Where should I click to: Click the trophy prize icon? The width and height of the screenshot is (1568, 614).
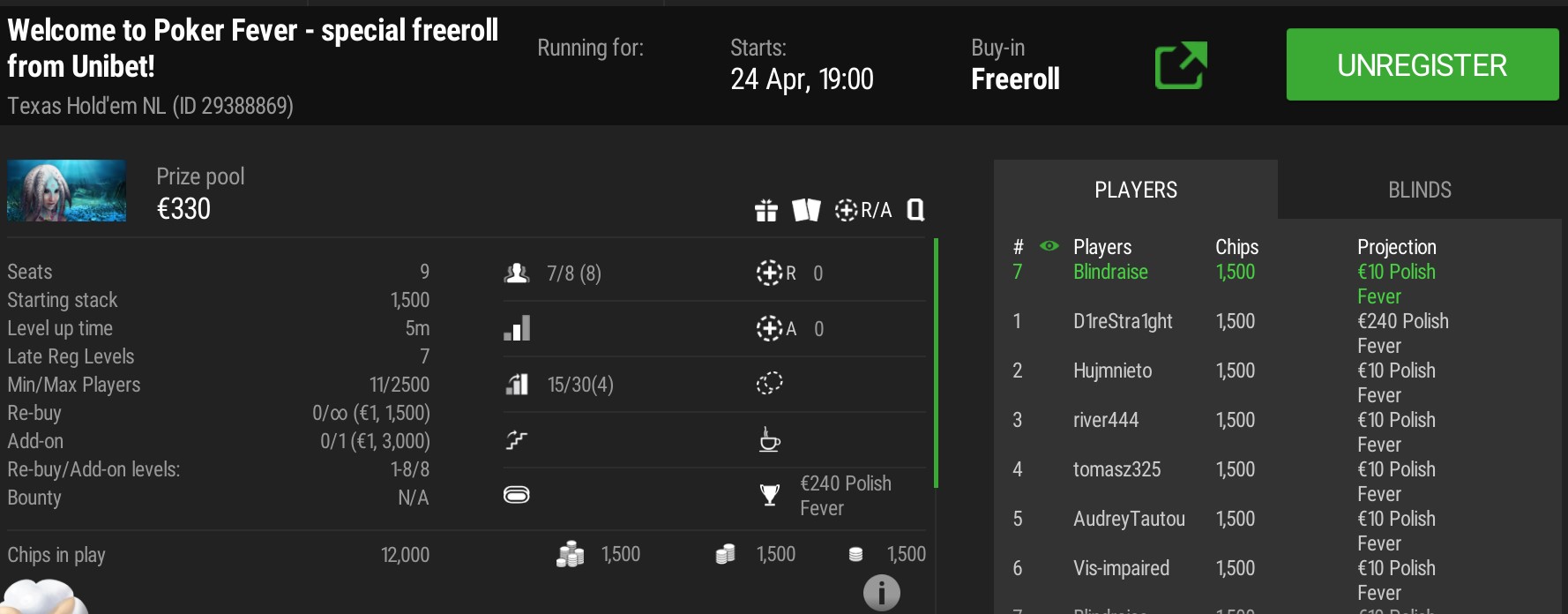tap(770, 495)
